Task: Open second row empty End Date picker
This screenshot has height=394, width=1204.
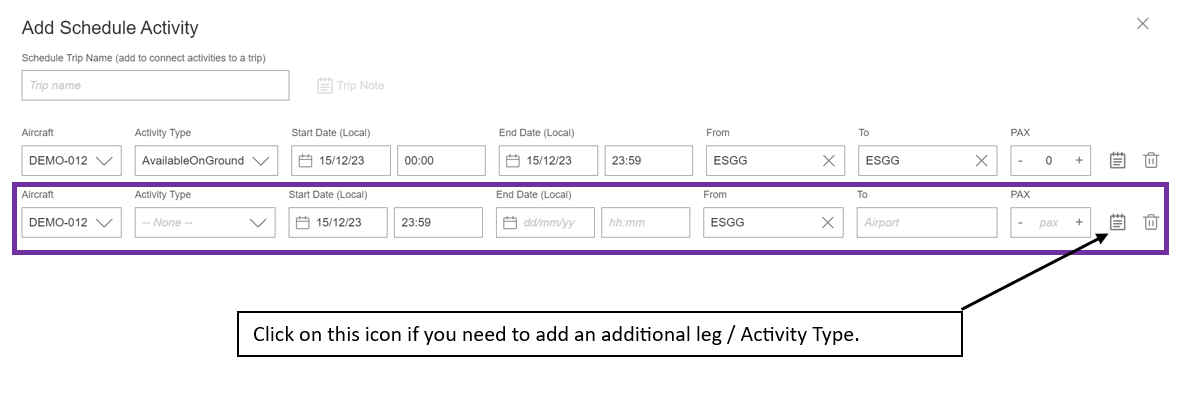Action: (x=545, y=222)
